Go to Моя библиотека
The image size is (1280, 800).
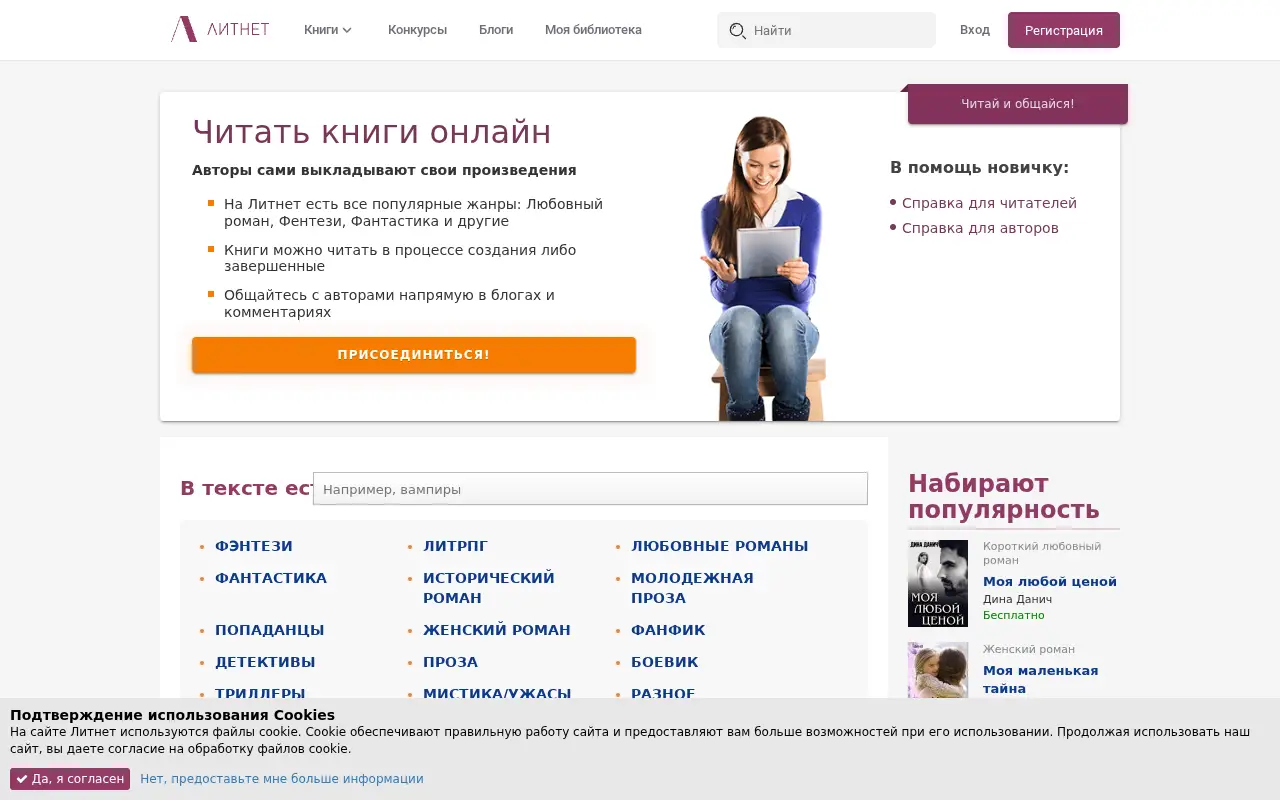click(593, 30)
